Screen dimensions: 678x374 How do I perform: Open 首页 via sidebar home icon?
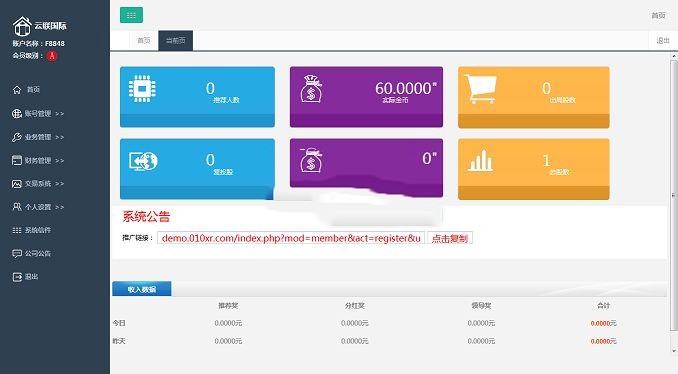tap(17, 90)
